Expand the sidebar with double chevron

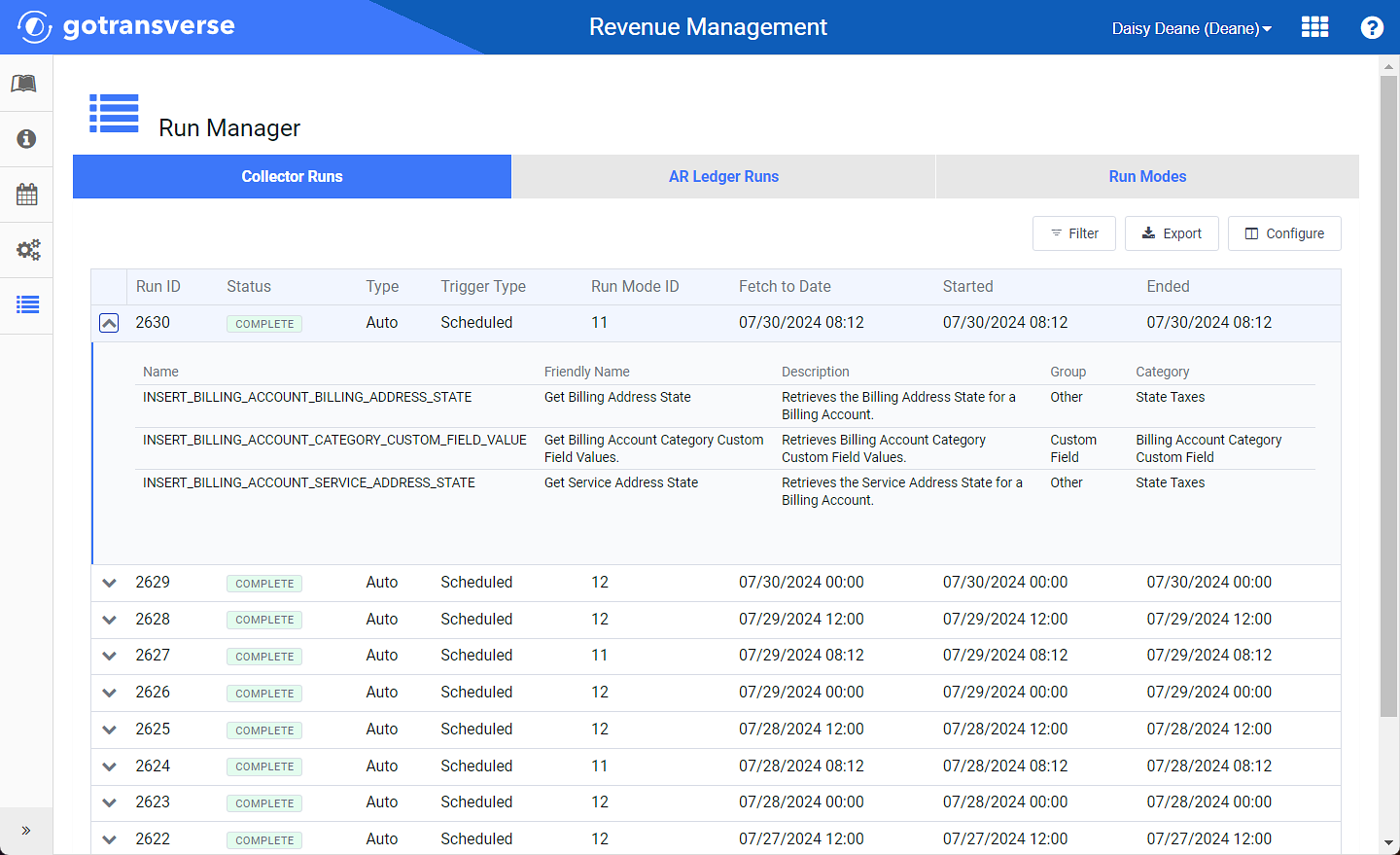tap(26, 831)
